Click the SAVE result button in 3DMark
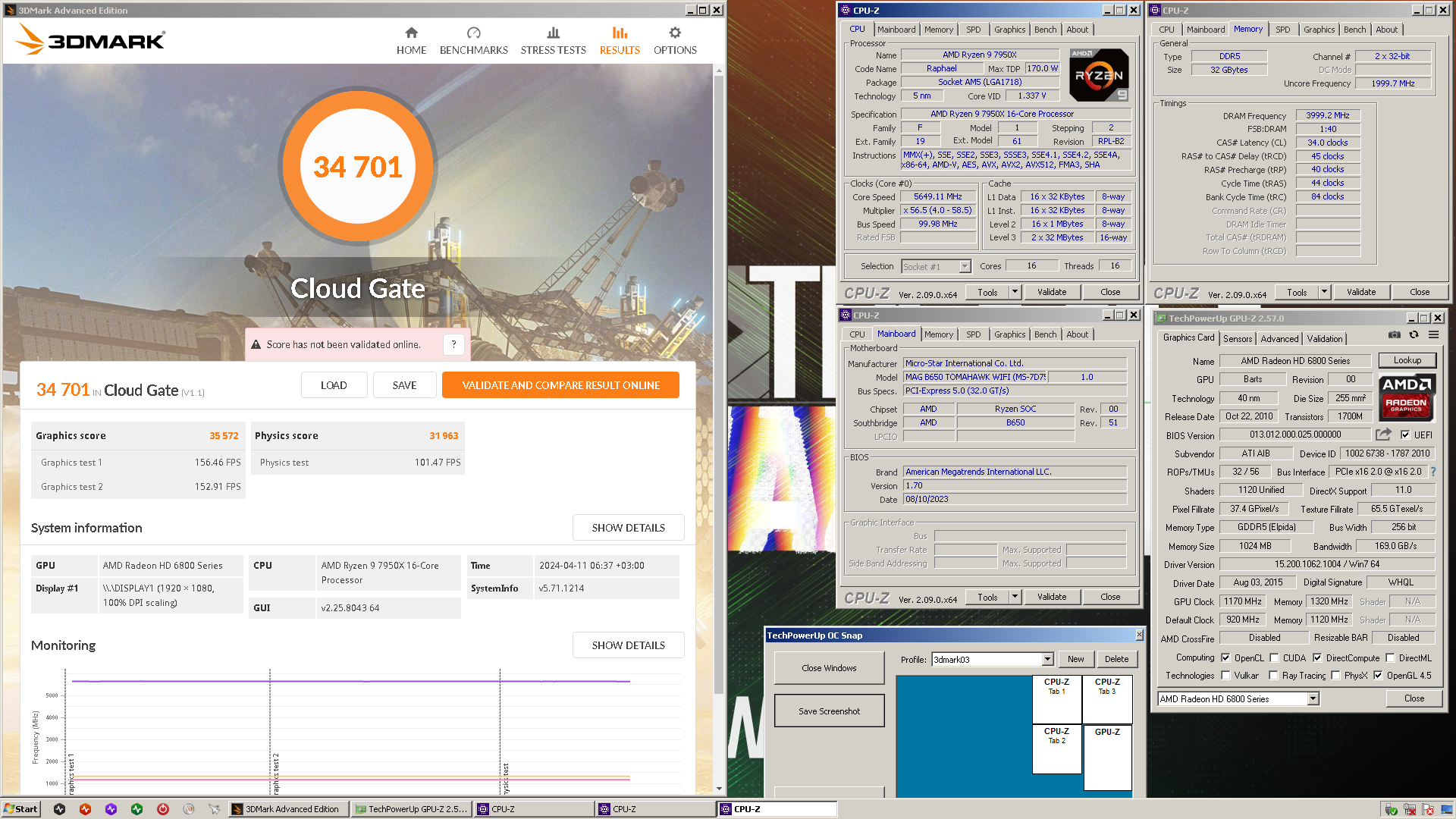 coord(404,385)
